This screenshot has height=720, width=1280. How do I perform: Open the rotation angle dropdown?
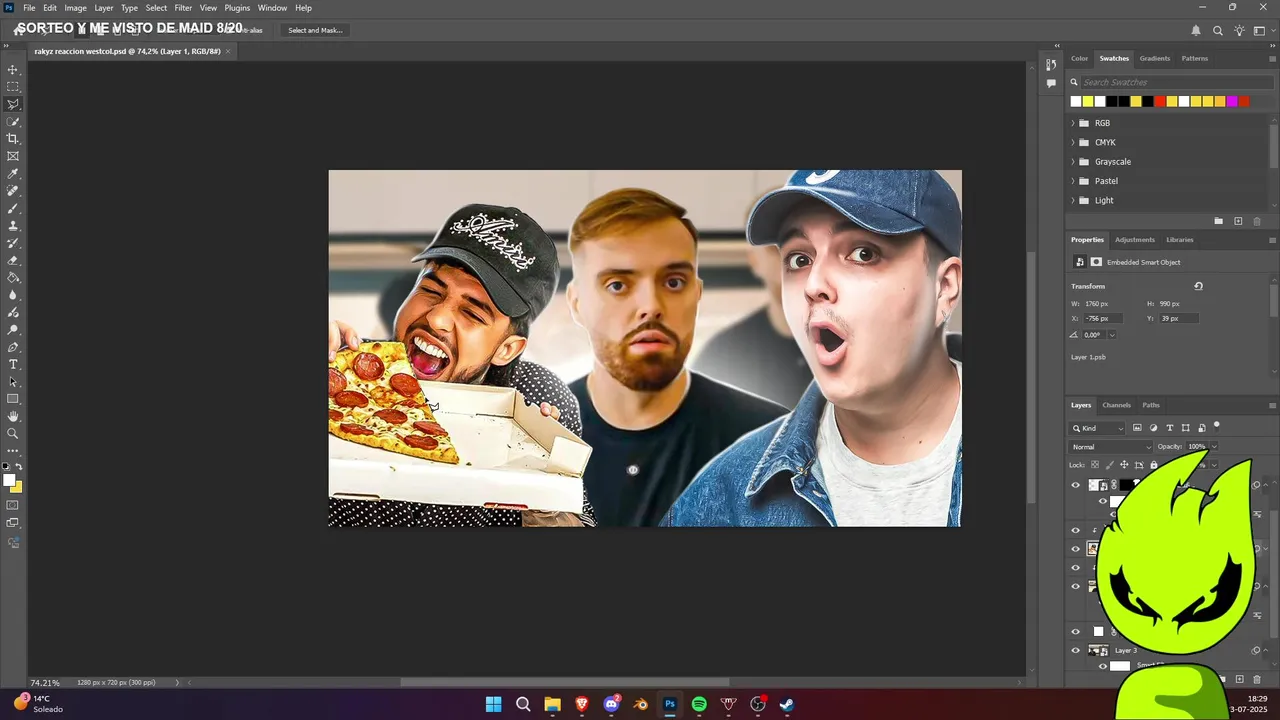(x=1112, y=335)
